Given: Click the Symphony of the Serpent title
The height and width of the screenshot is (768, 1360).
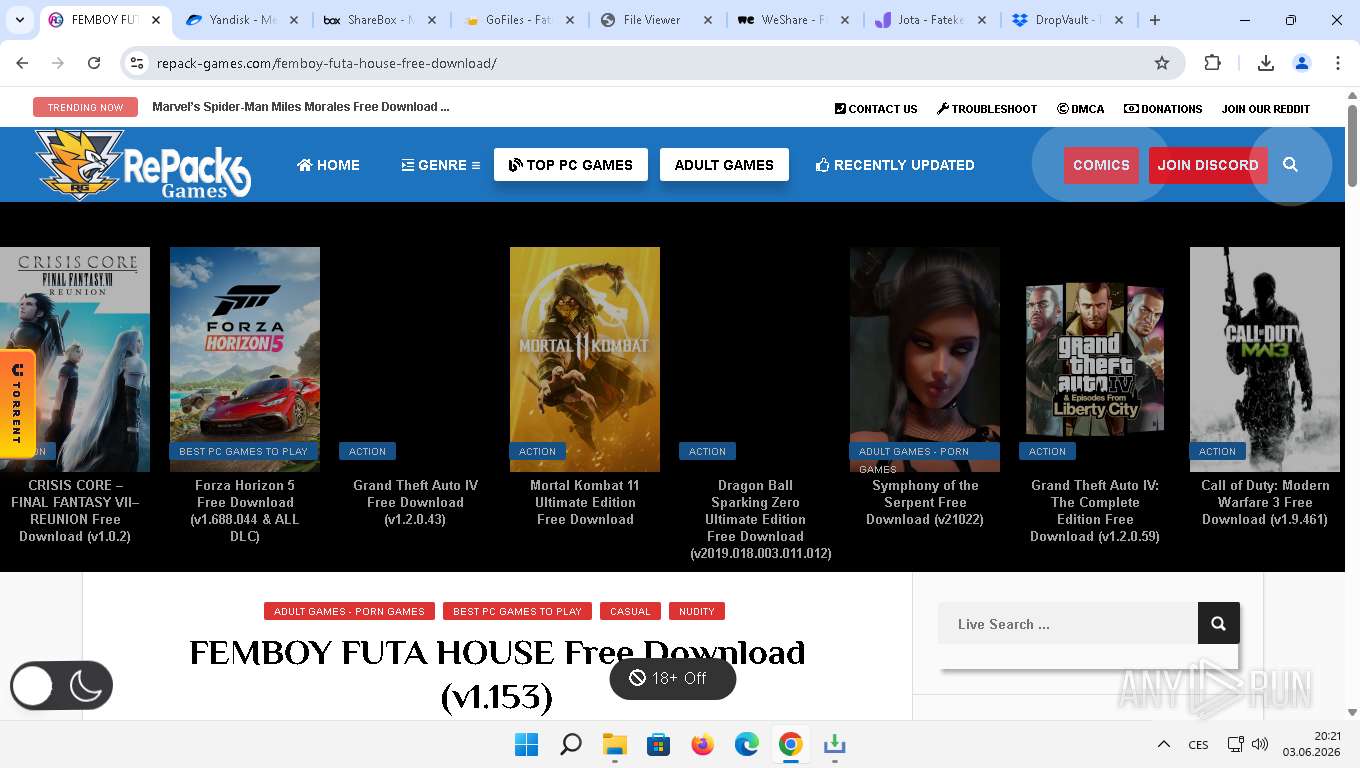Looking at the screenshot, I should click(x=925, y=502).
